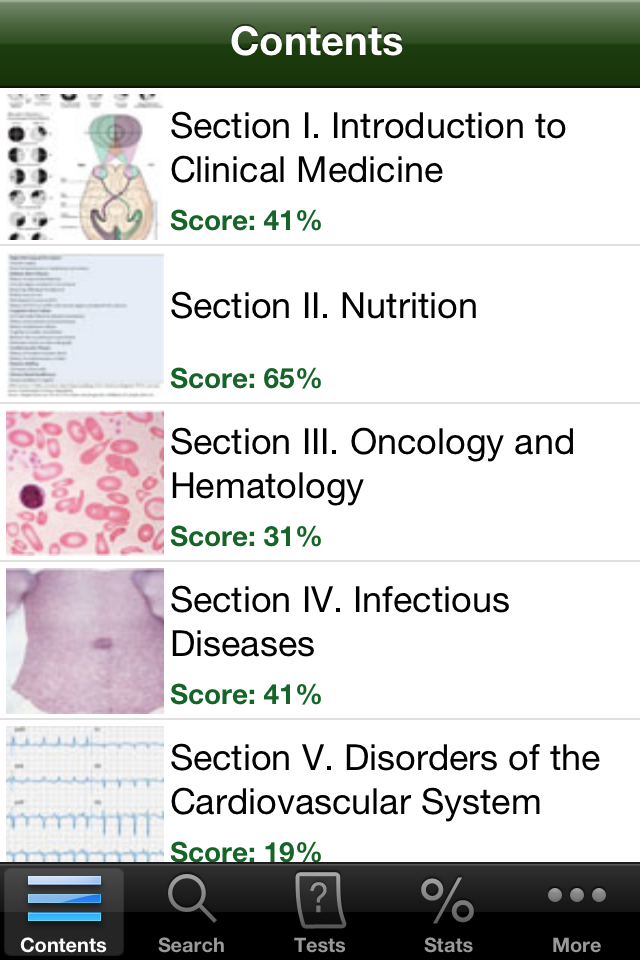Image resolution: width=640 pixels, height=960 pixels.
Task: Select Section III. Oncology and Hematology
Action: coord(320,482)
